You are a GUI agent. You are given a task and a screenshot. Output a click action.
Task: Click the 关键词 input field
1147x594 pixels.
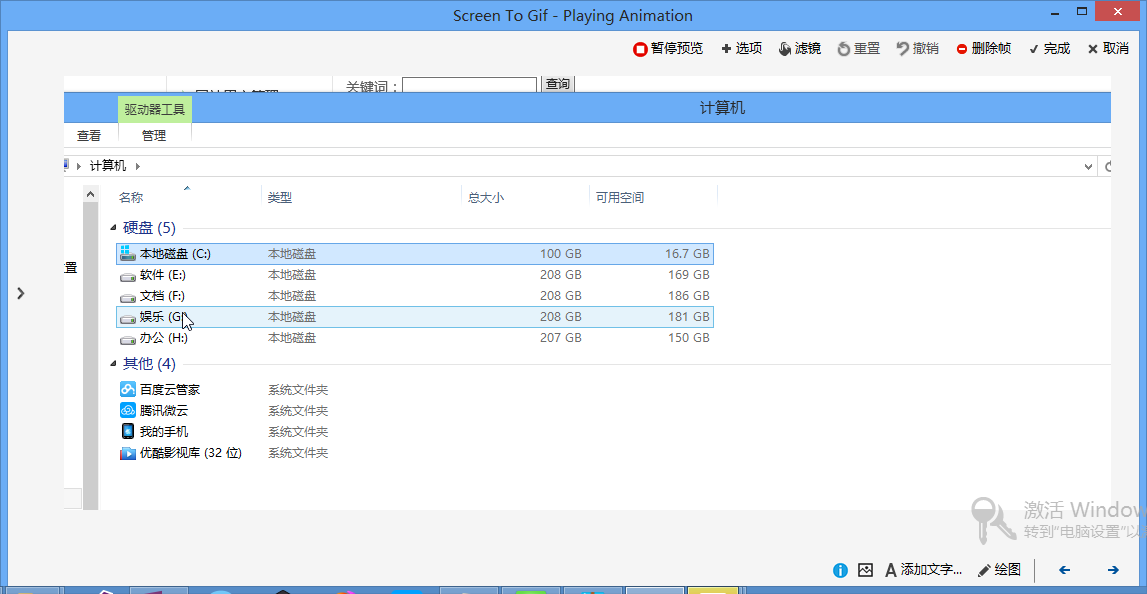pyautogui.click(x=470, y=86)
